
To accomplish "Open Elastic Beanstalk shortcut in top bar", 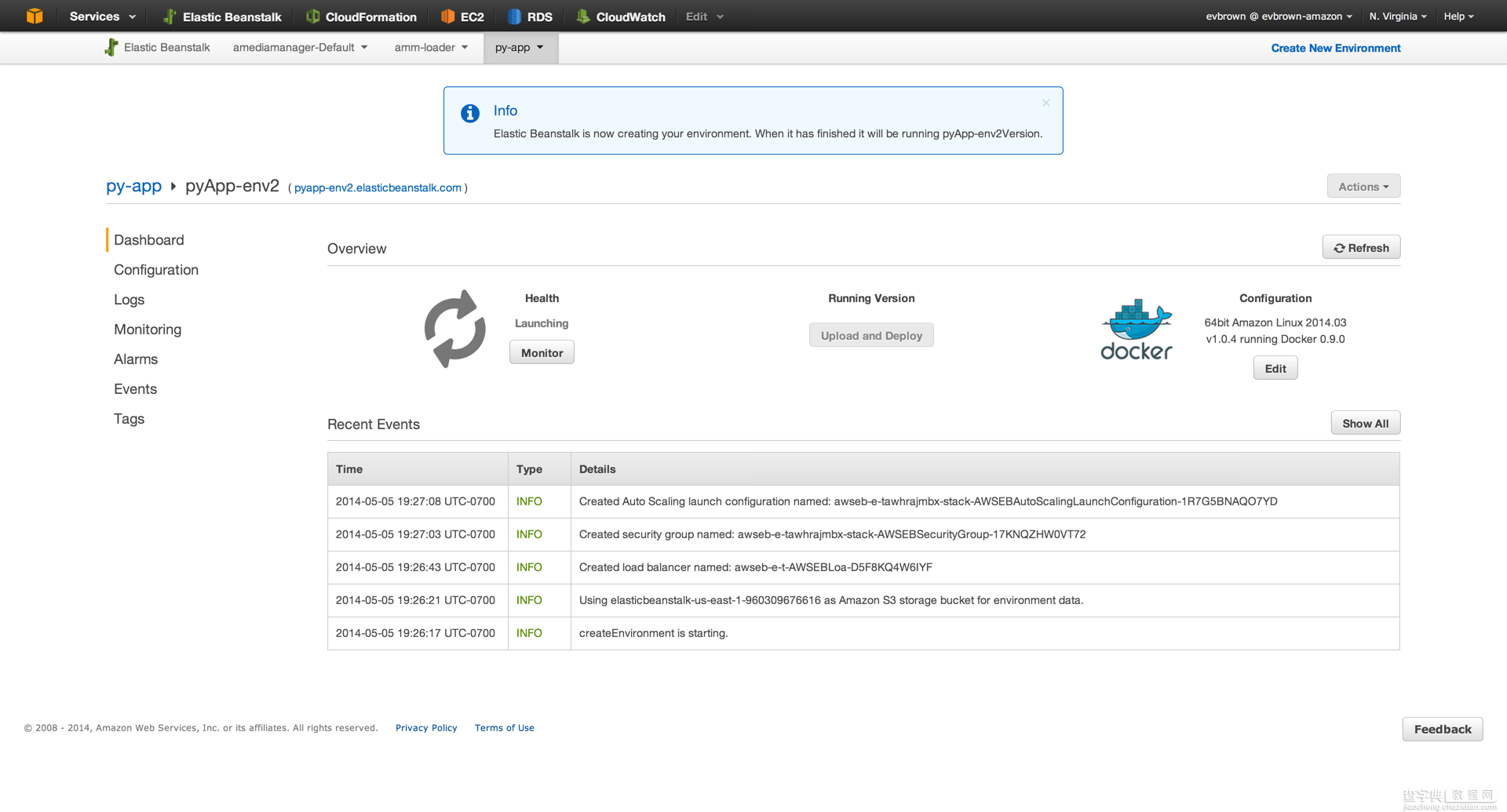I will (x=222, y=16).
